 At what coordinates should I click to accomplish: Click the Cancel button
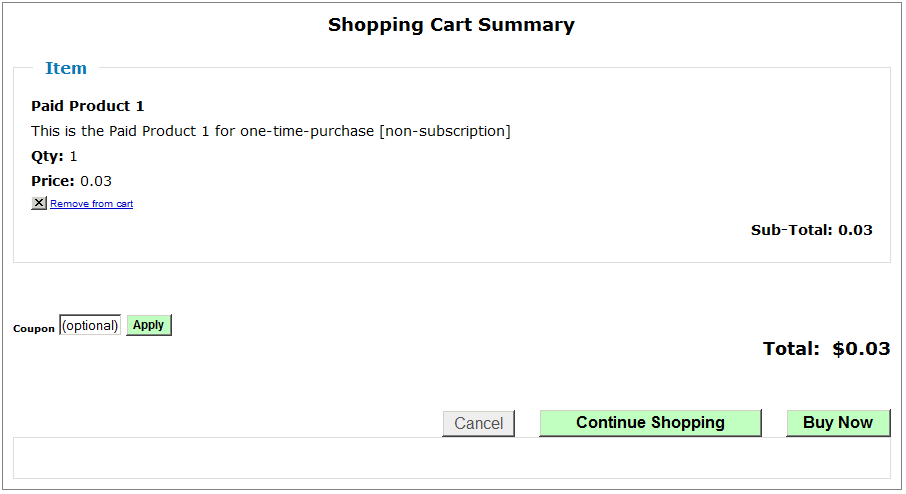pyautogui.click(x=478, y=423)
